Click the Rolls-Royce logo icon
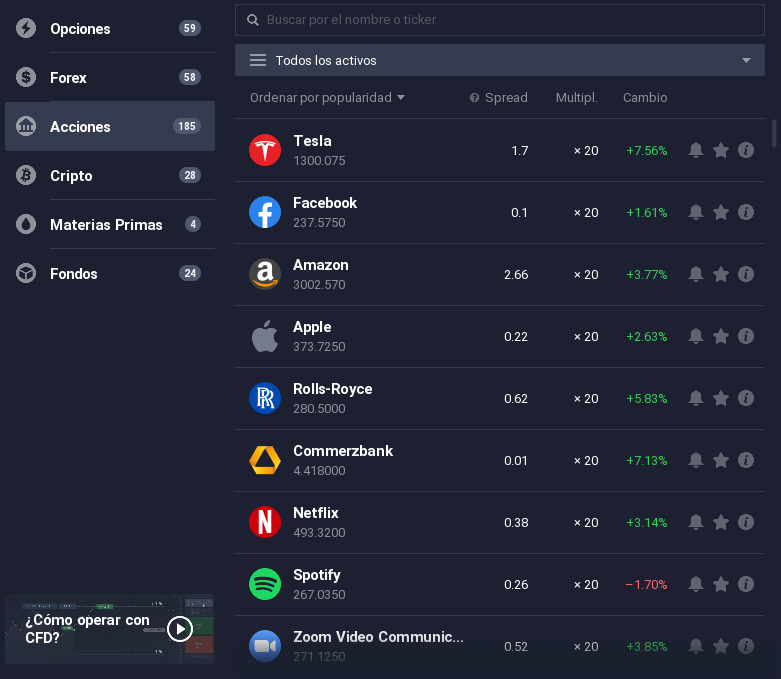The image size is (781, 679). point(265,398)
